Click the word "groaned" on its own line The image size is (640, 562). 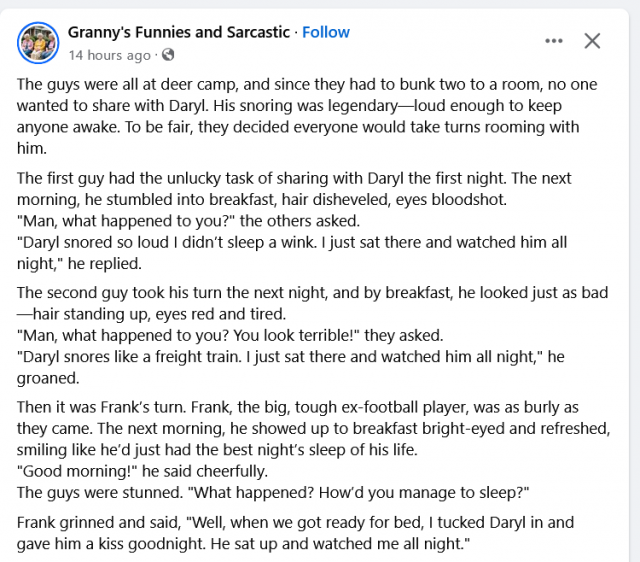[x=48, y=378]
